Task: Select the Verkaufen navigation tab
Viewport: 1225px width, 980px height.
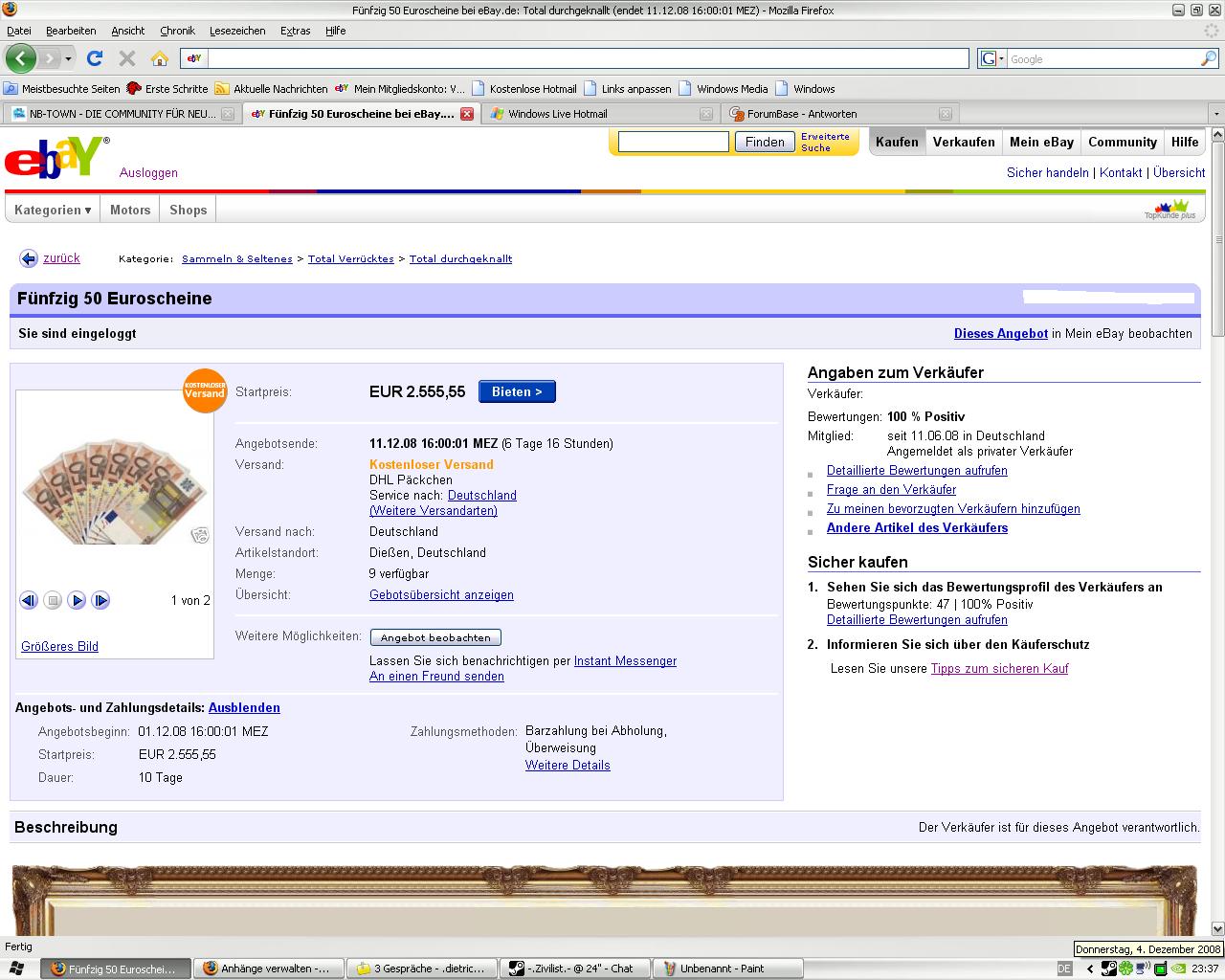Action: (964, 142)
